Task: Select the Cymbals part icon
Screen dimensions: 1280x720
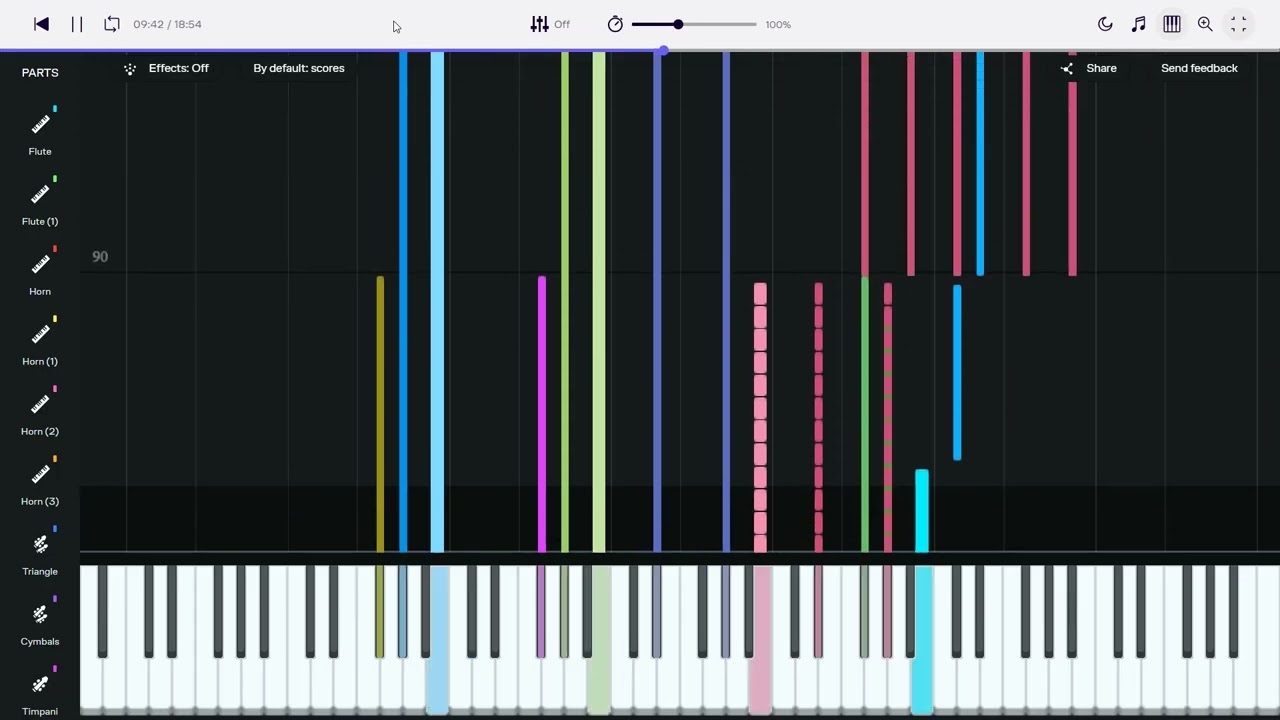Action: 40,614
